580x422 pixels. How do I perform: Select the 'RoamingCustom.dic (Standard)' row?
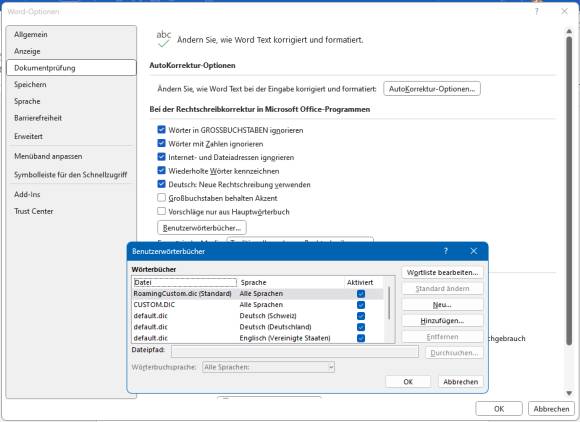pyautogui.click(x=257, y=294)
